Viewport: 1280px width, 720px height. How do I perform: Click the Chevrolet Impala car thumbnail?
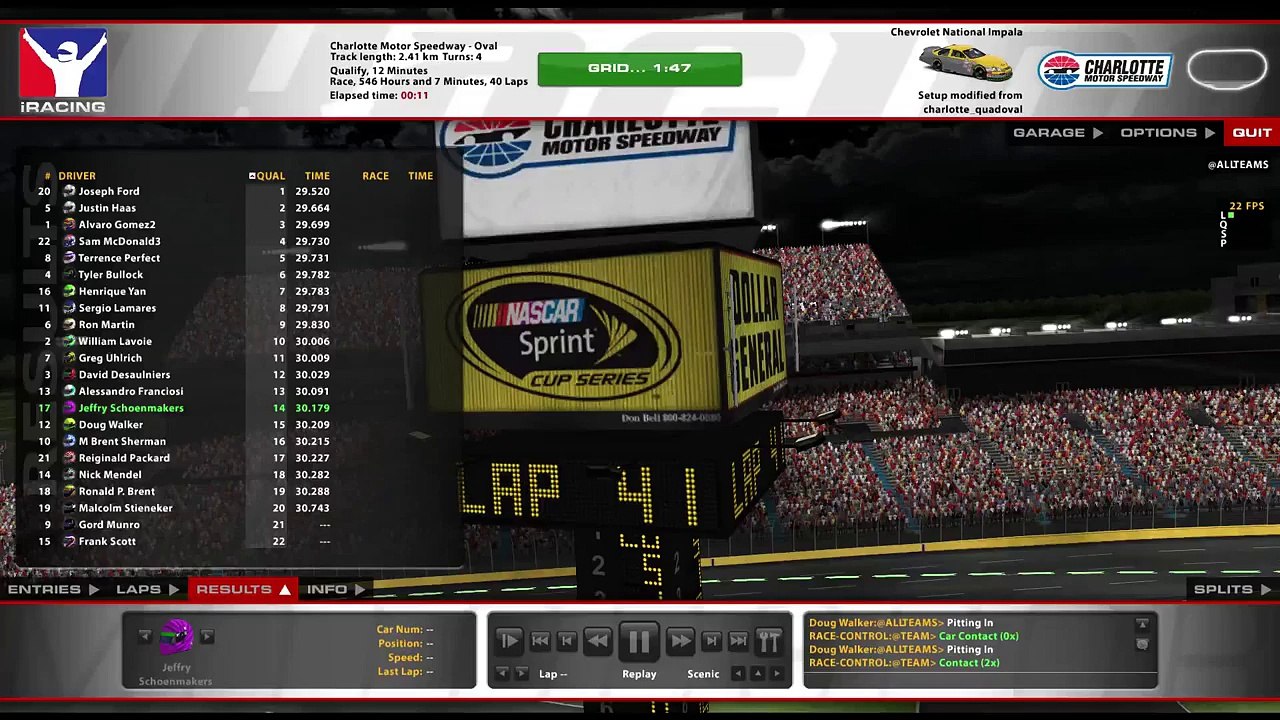965,63
